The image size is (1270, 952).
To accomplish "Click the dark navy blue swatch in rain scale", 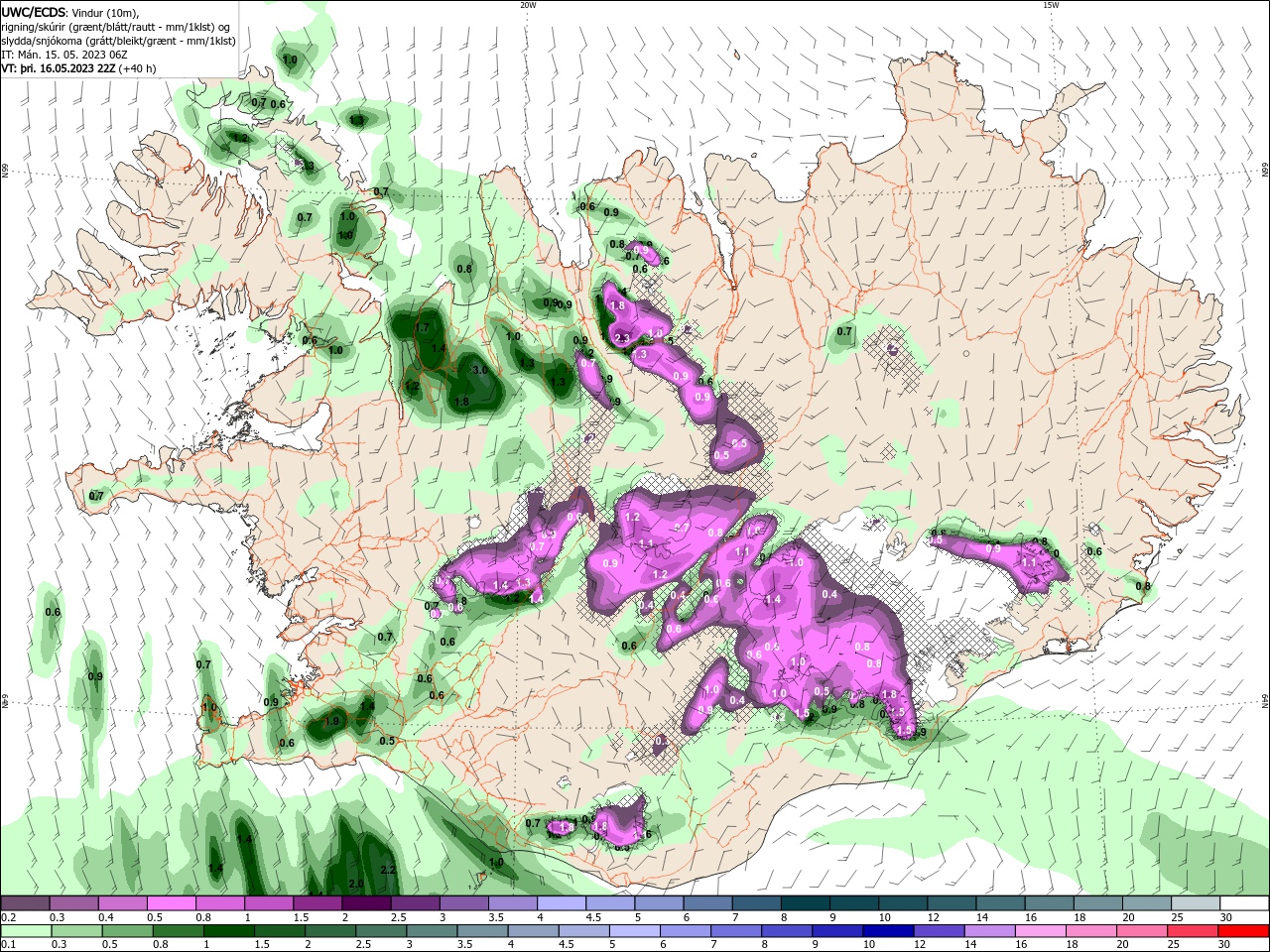I will [x=887, y=931].
